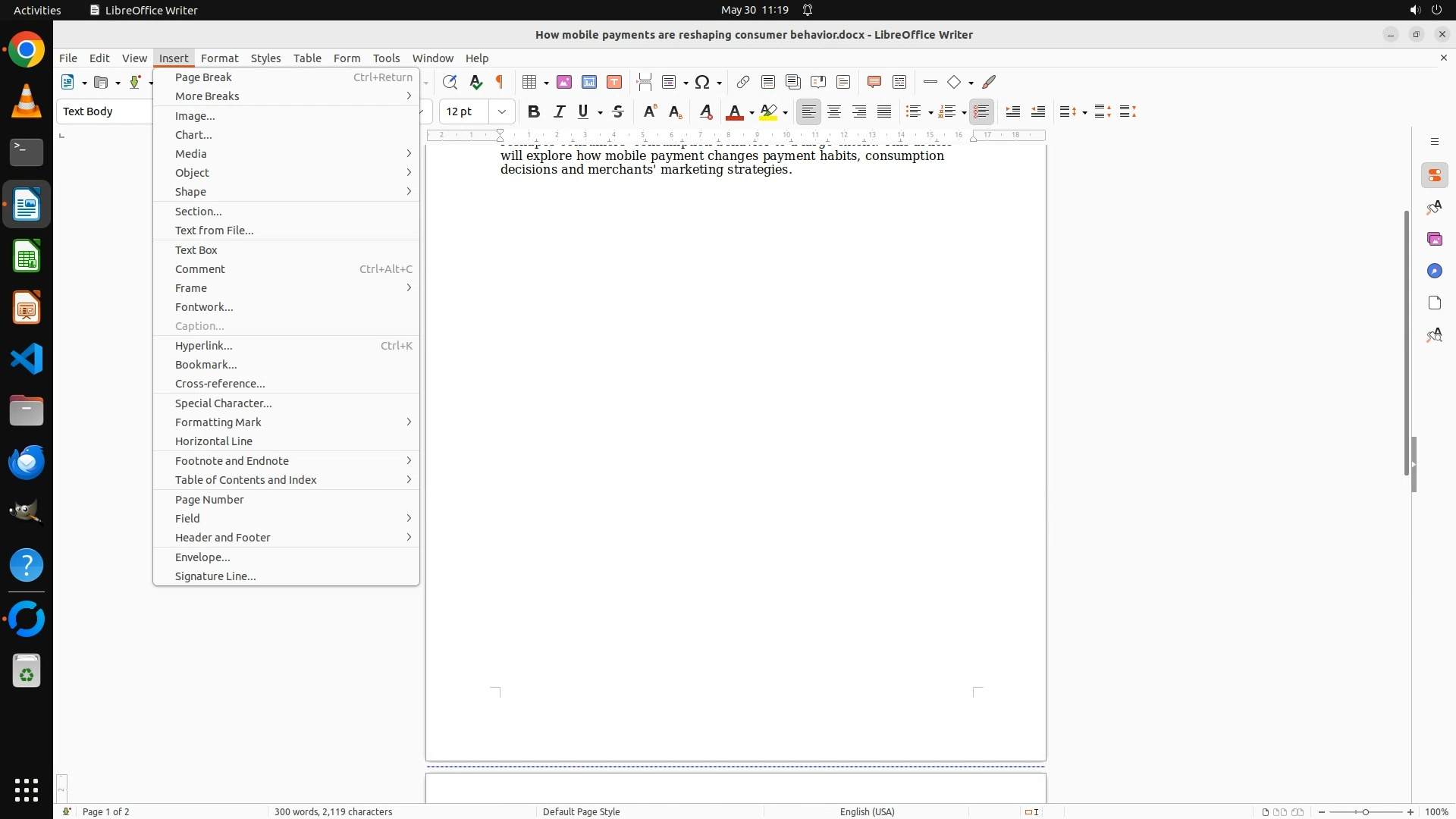The image size is (1456, 819).
Task: Toggle bold formatting
Action: (534, 112)
